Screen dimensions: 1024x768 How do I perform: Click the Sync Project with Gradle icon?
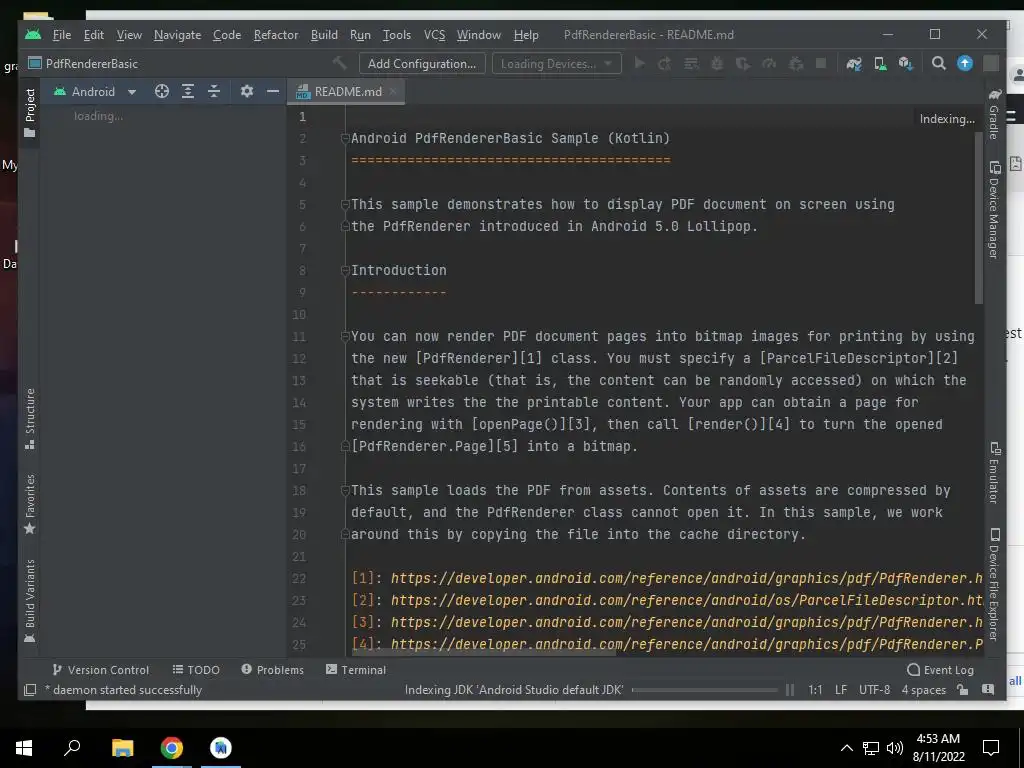854,63
